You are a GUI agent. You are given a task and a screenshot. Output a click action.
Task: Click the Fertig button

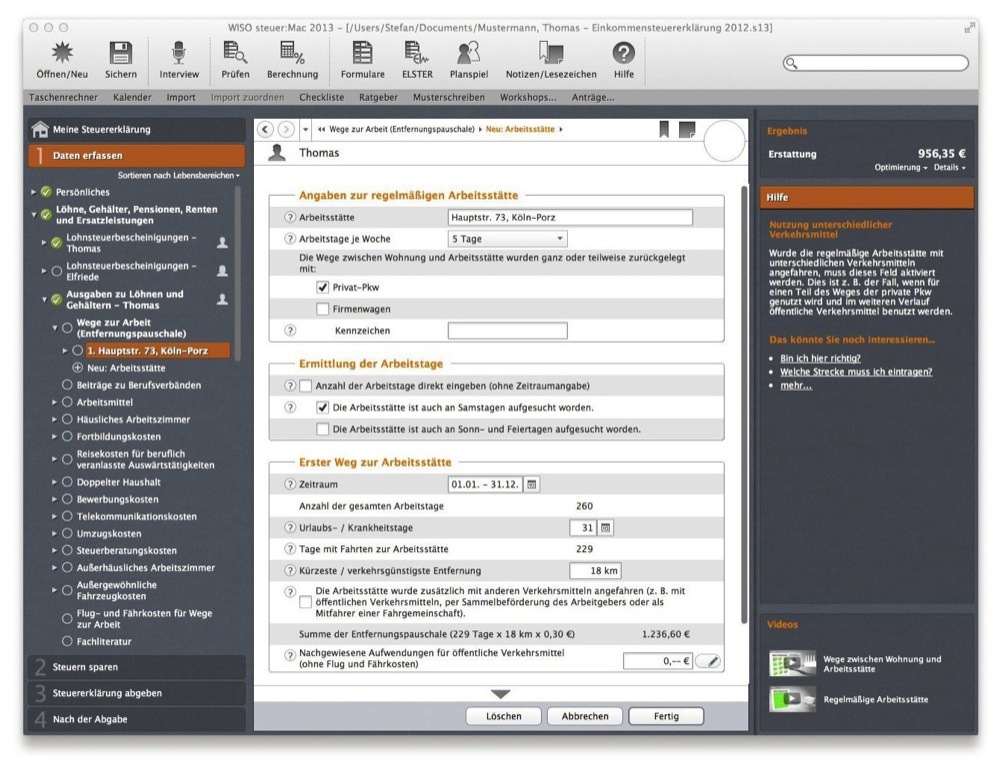point(665,716)
